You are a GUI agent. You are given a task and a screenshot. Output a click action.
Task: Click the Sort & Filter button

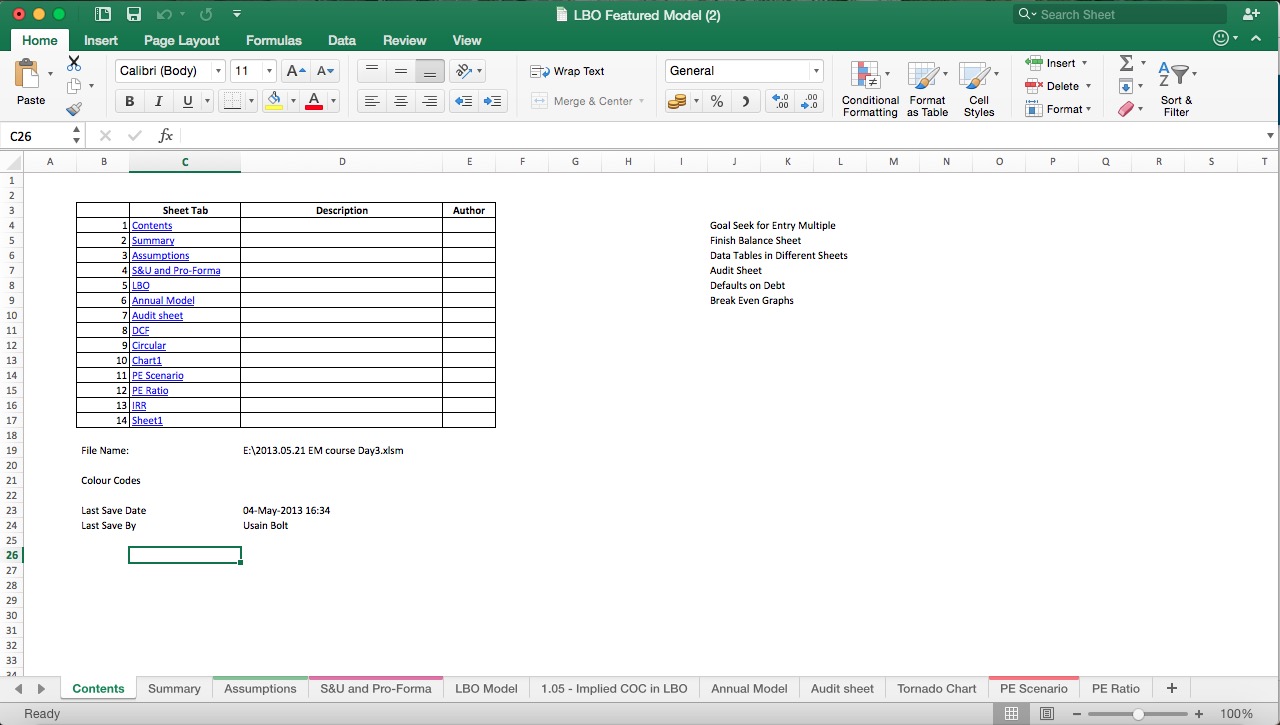pyautogui.click(x=1176, y=88)
